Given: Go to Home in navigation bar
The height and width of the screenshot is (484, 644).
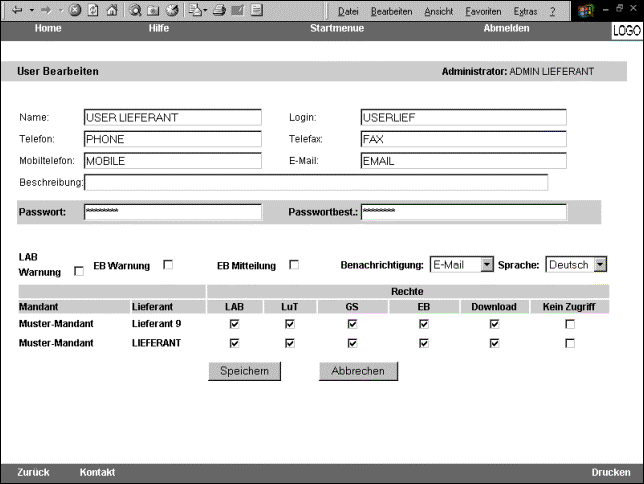Looking at the screenshot, I should pyautogui.click(x=48, y=28).
